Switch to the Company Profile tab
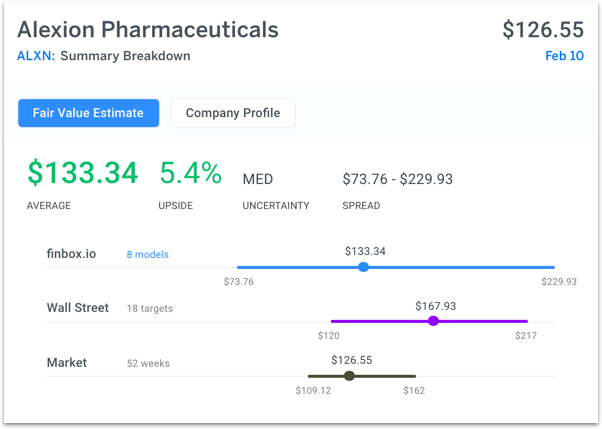Viewport: 602px width, 429px height. [233, 113]
